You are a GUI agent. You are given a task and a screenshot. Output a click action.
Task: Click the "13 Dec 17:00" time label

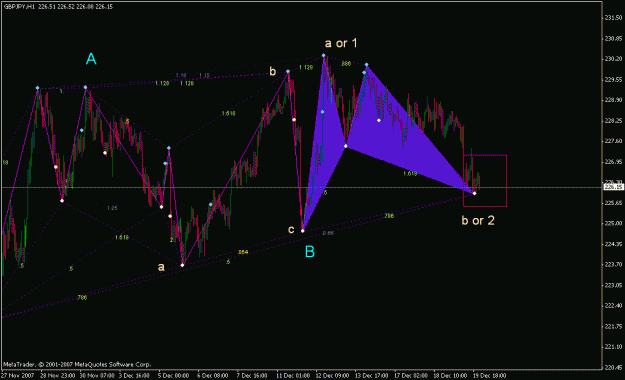click(371, 376)
